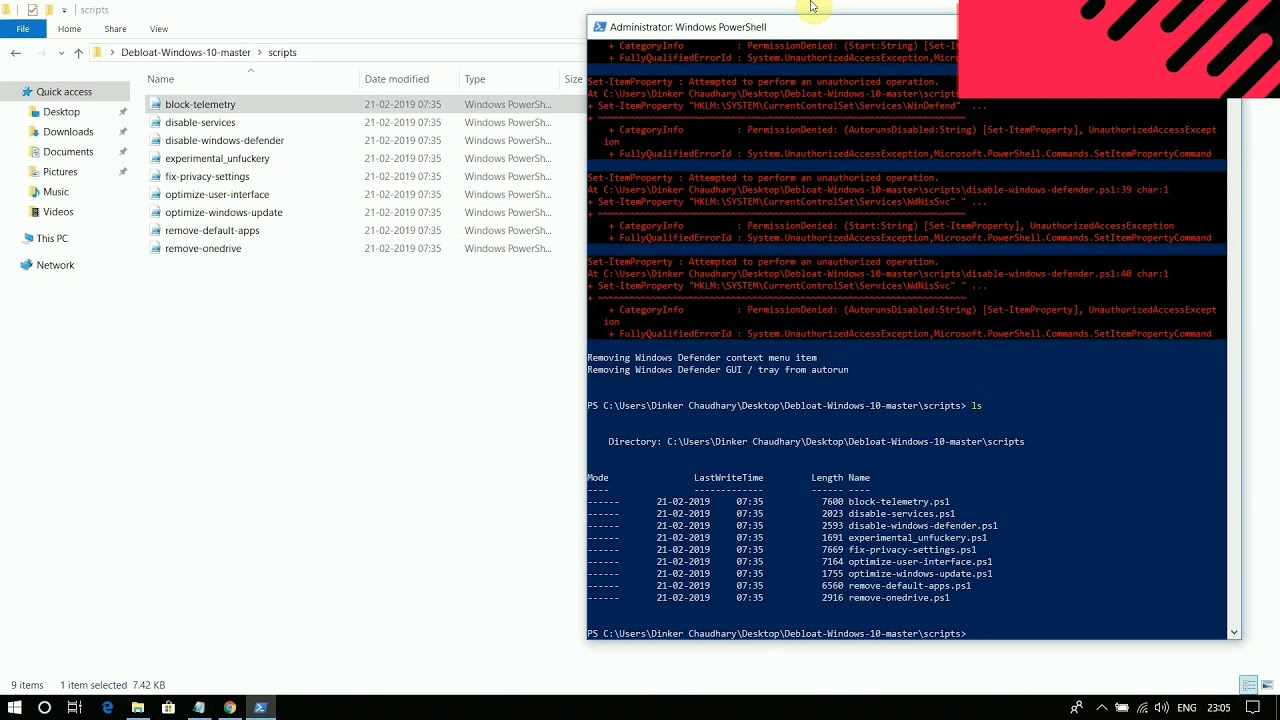Screen dimensions: 1280x720
Task: Open the File menu in Explorer
Action: coord(22,29)
